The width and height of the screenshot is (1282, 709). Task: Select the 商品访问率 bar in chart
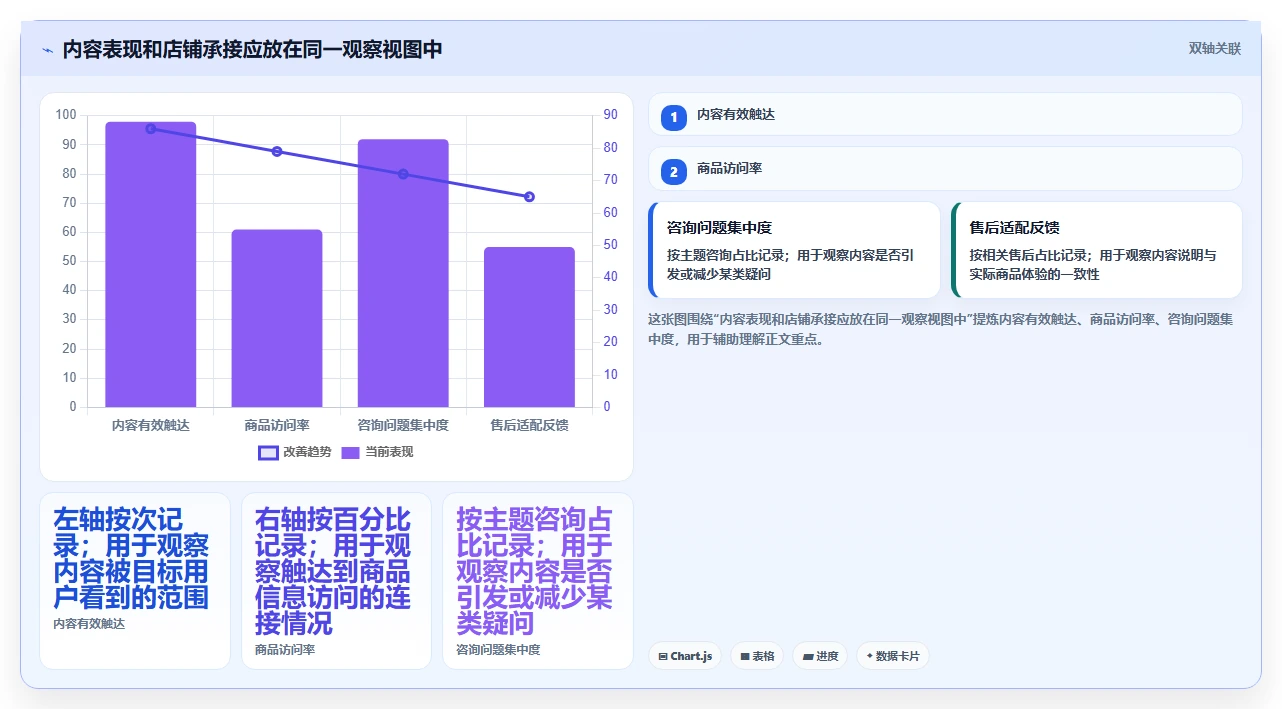point(277,318)
